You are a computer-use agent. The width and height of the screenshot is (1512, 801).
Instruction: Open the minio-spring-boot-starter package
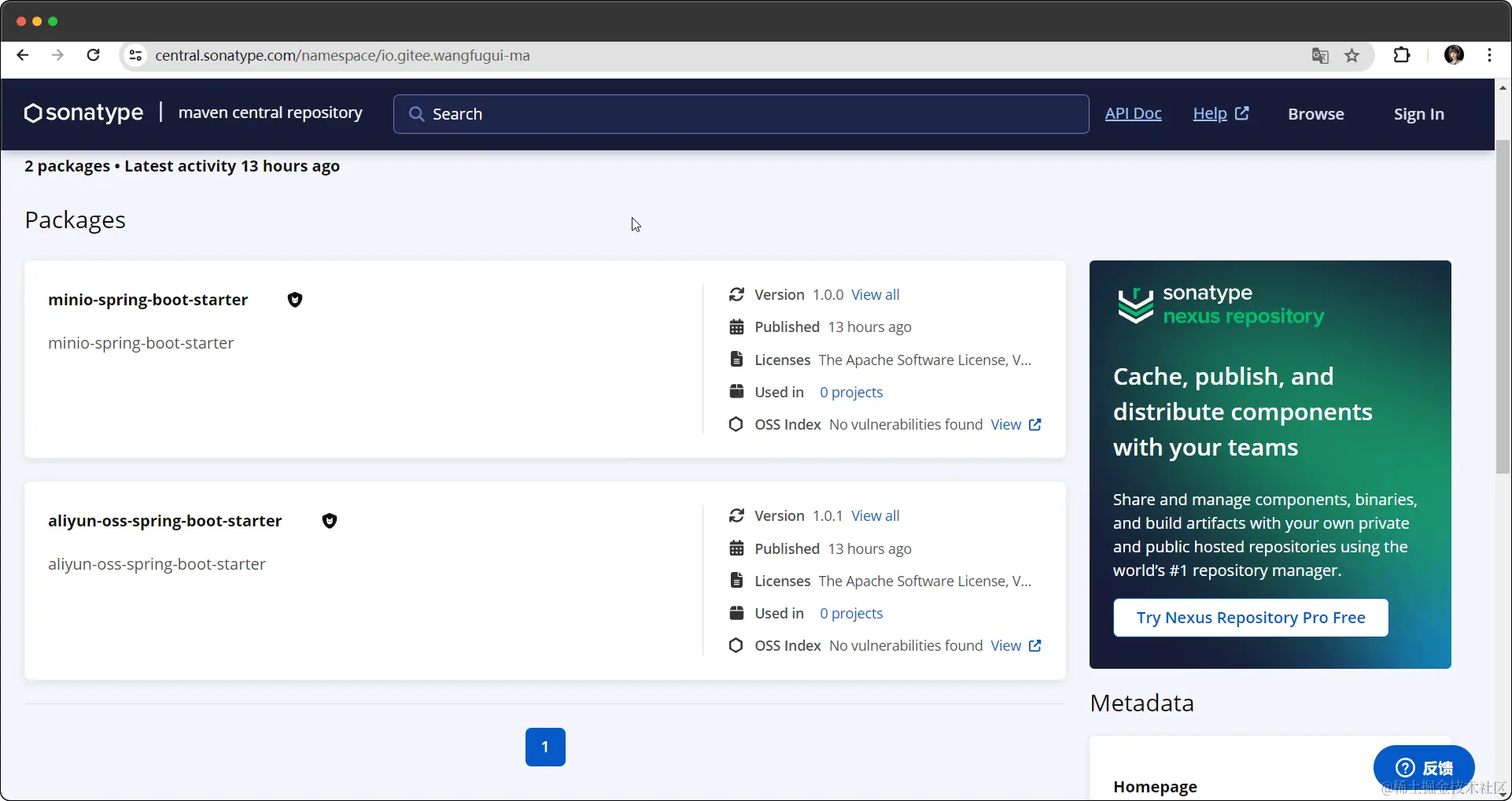[148, 300]
